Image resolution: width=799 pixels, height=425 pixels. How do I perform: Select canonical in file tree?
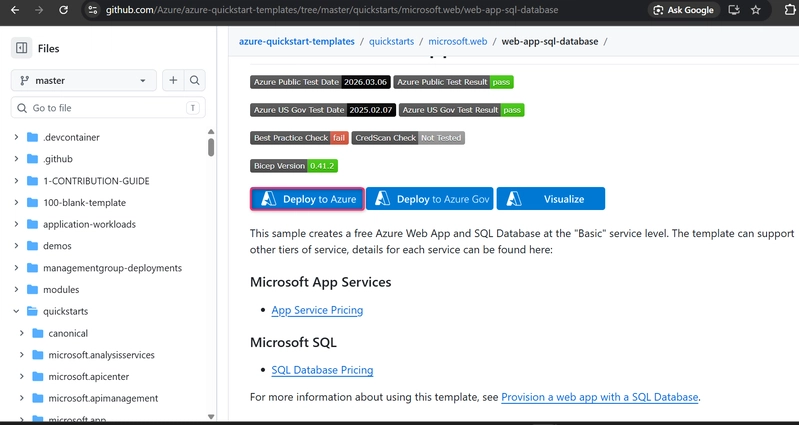(x=68, y=333)
